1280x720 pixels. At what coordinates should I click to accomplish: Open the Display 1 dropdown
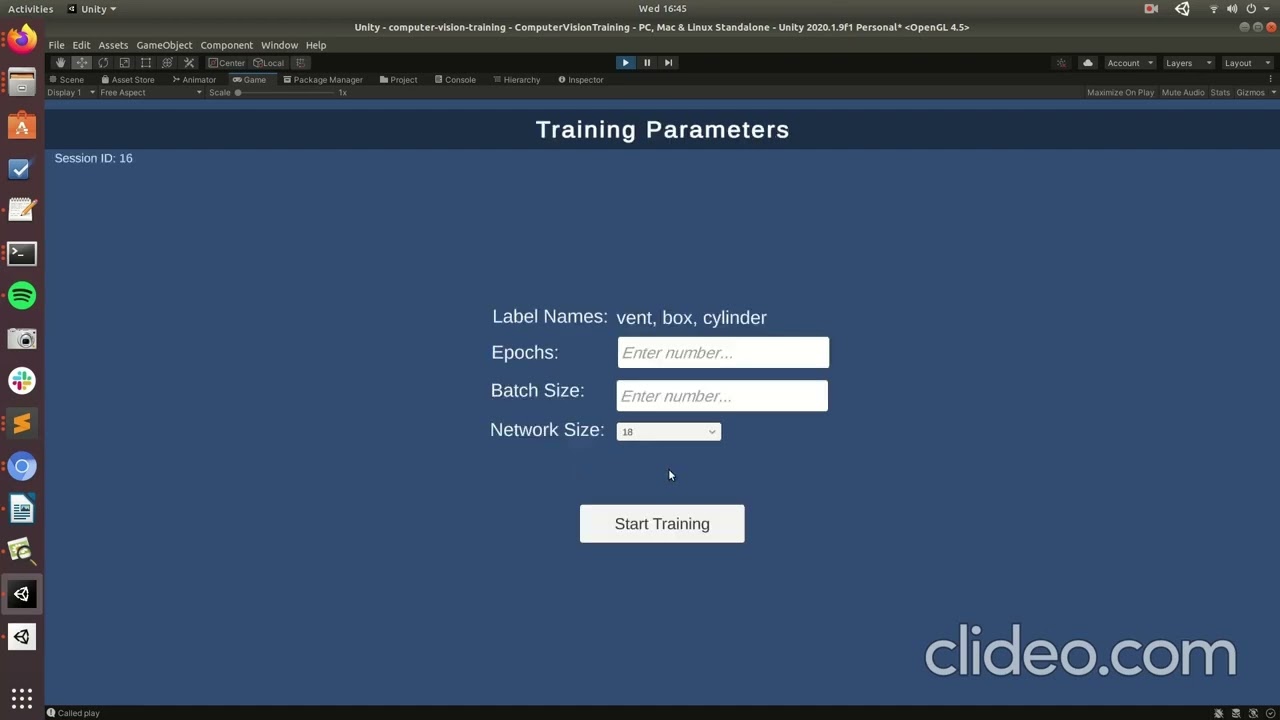click(x=71, y=93)
